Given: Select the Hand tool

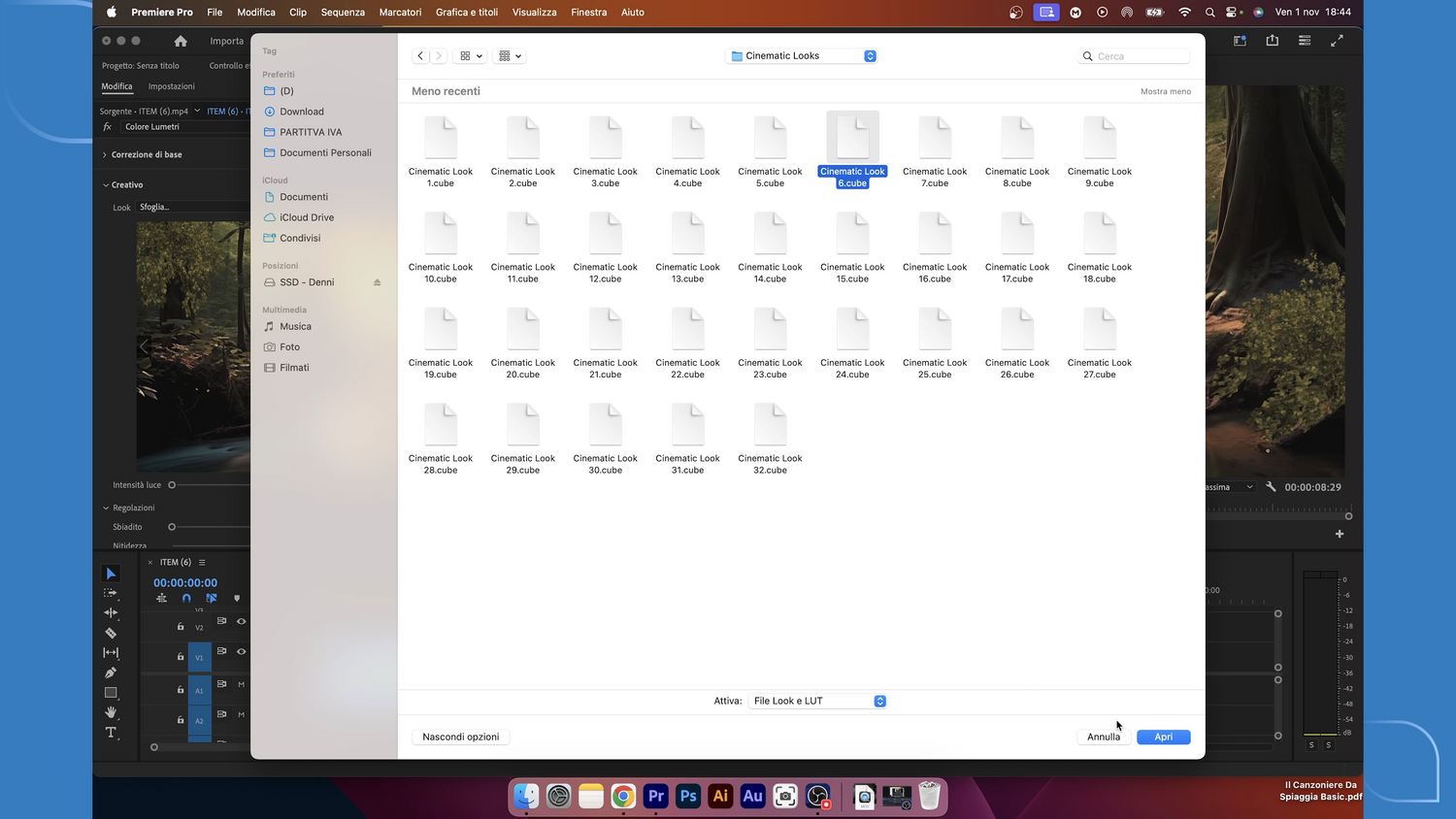Looking at the screenshot, I should pos(111,712).
